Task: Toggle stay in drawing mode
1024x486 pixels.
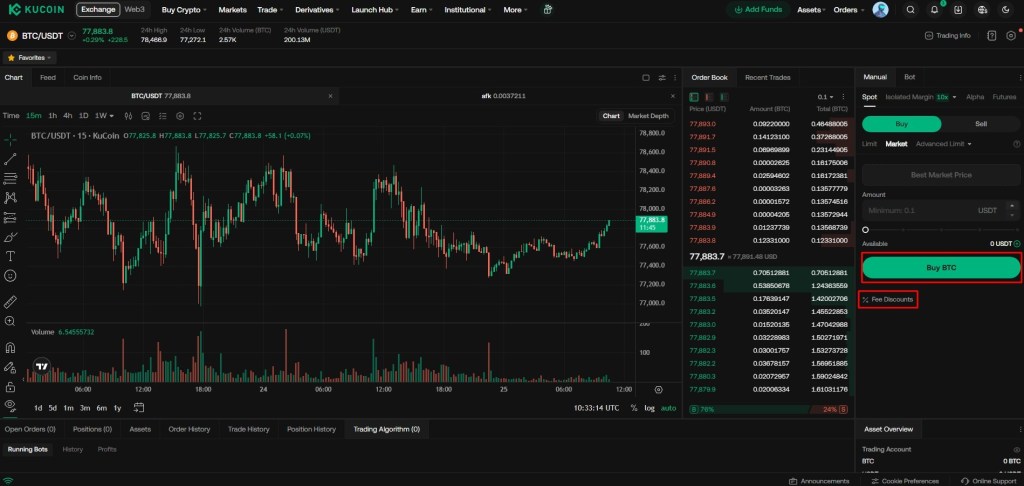Action: pos(10,367)
